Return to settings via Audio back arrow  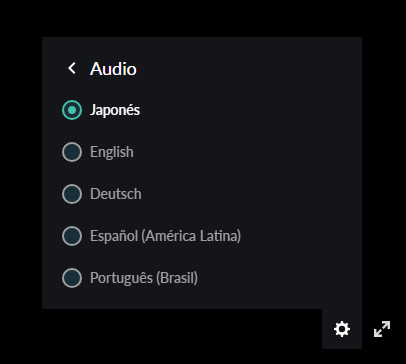[x=72, y=68]
